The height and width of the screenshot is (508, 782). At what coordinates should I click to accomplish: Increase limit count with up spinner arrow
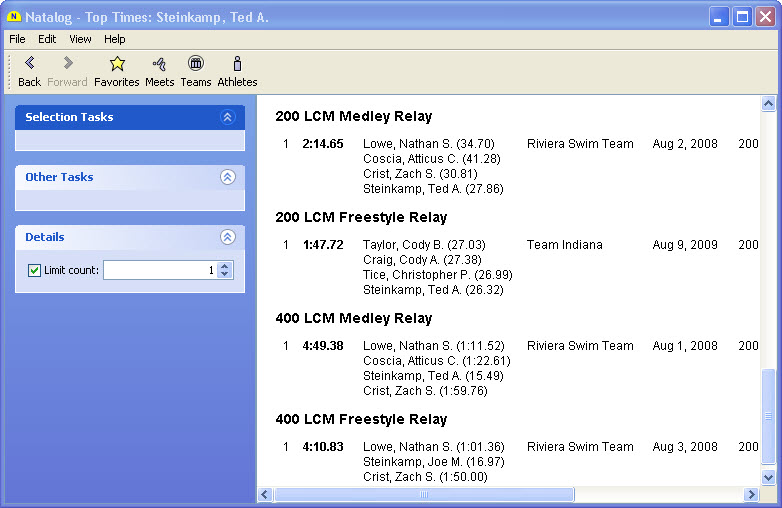[225, 266]
